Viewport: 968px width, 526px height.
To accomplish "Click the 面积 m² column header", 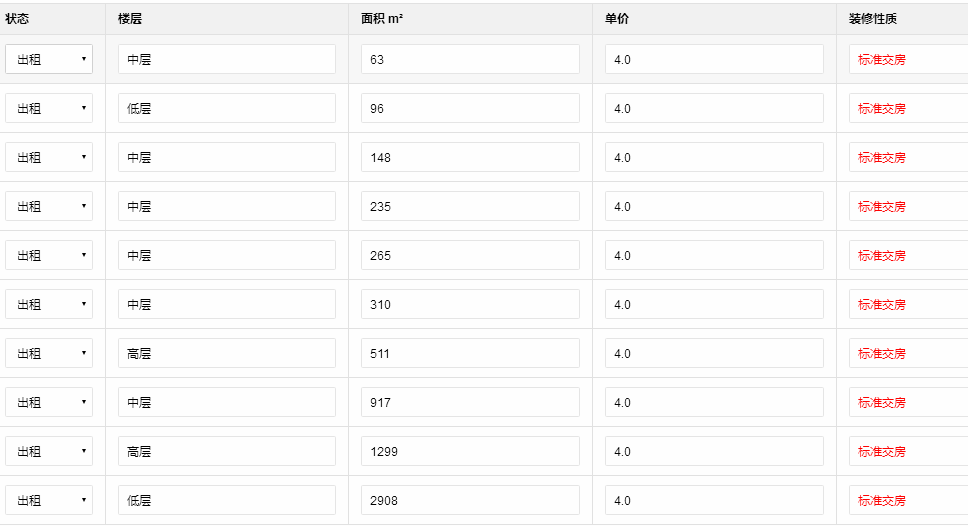I will click(x=382, y=19).
